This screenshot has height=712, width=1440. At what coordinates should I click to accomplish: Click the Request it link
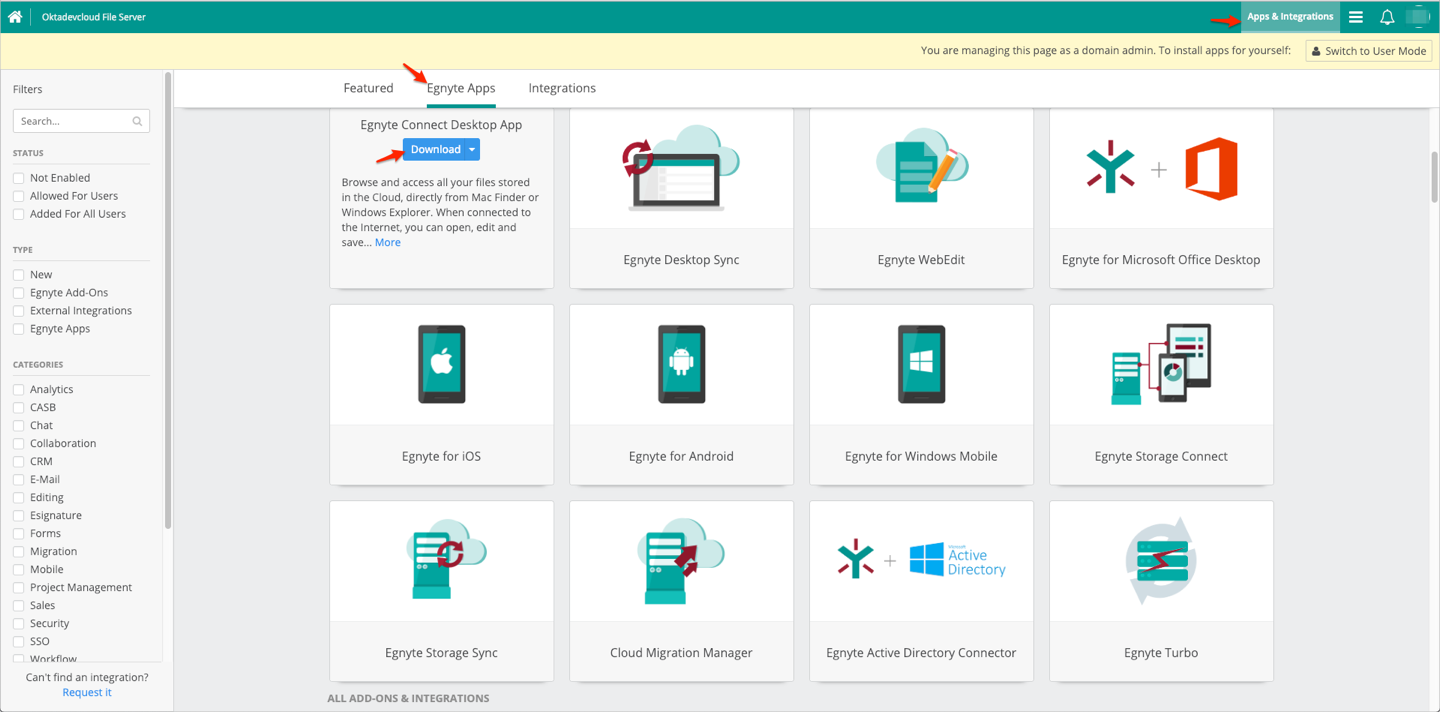87,692
